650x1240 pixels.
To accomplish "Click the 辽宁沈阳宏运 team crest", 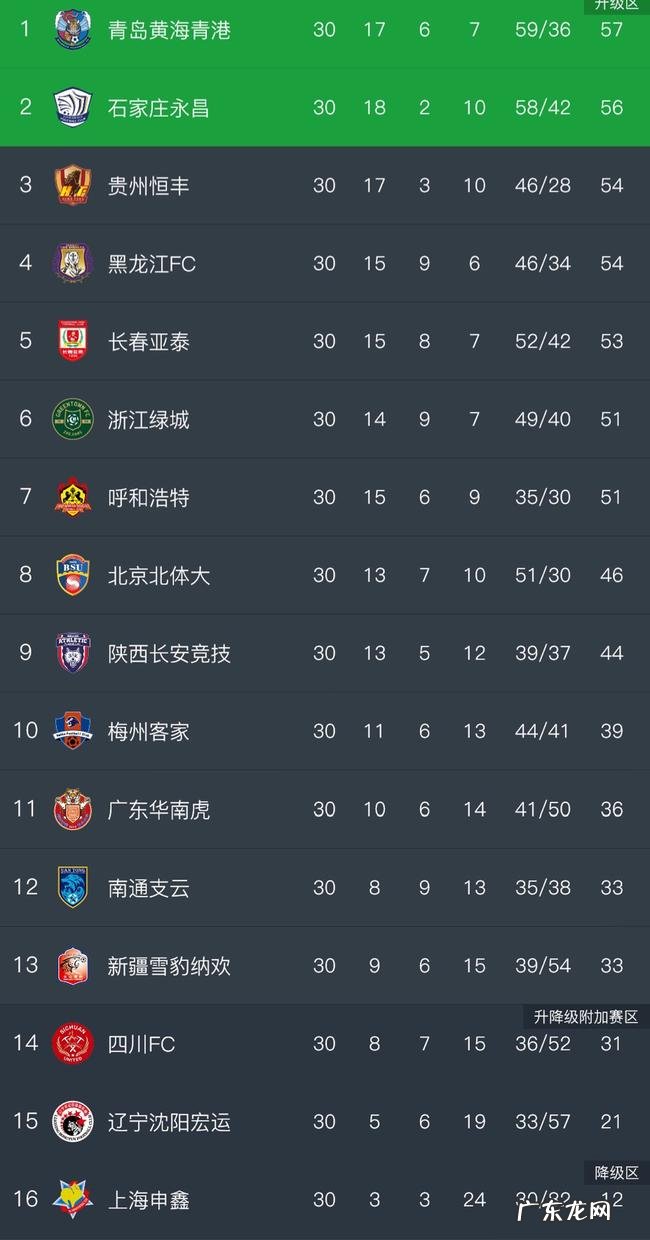I will [72, 1121].
